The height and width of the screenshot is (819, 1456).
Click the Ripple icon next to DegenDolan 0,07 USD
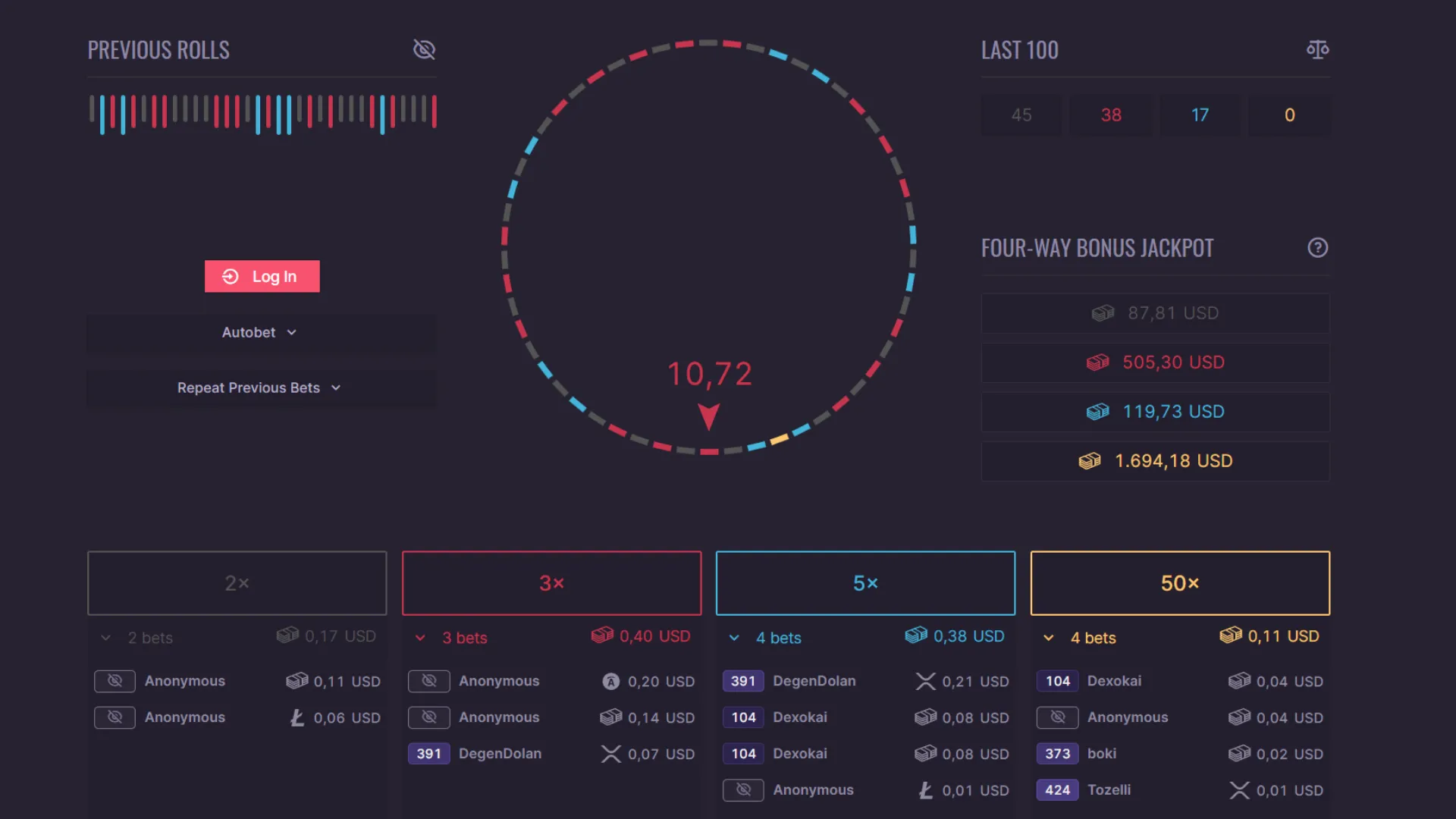(x=611, y=753)
